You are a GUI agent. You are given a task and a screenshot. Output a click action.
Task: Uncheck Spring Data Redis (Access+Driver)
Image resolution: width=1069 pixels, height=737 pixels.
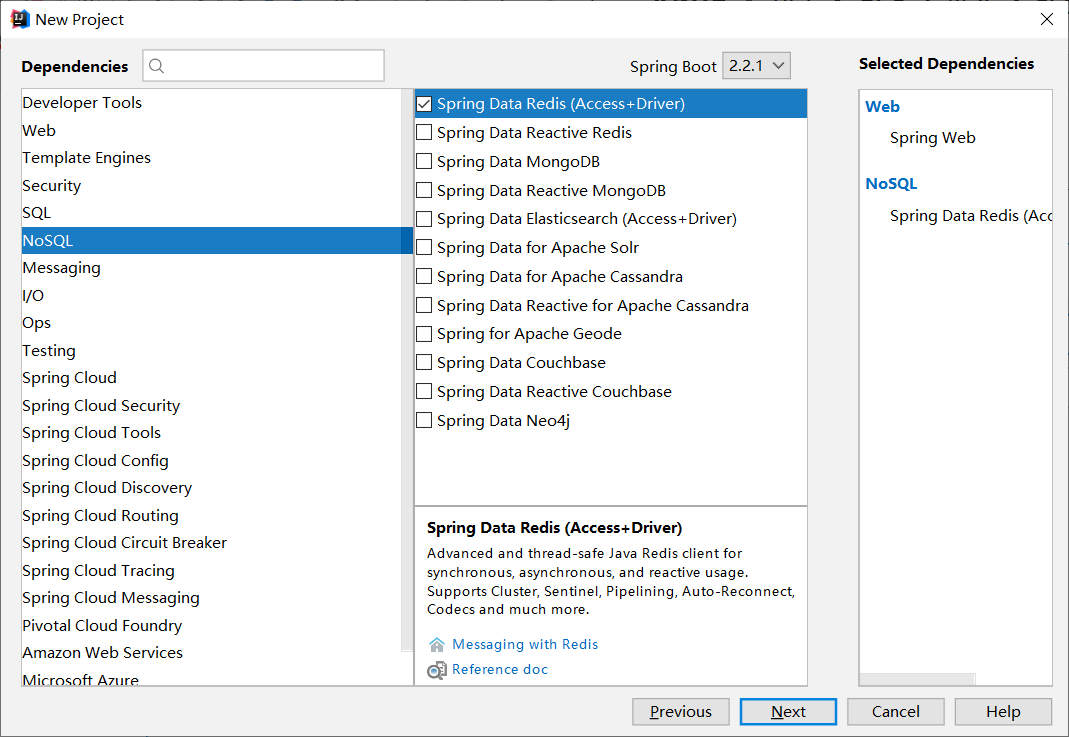[x=424, y=104]
